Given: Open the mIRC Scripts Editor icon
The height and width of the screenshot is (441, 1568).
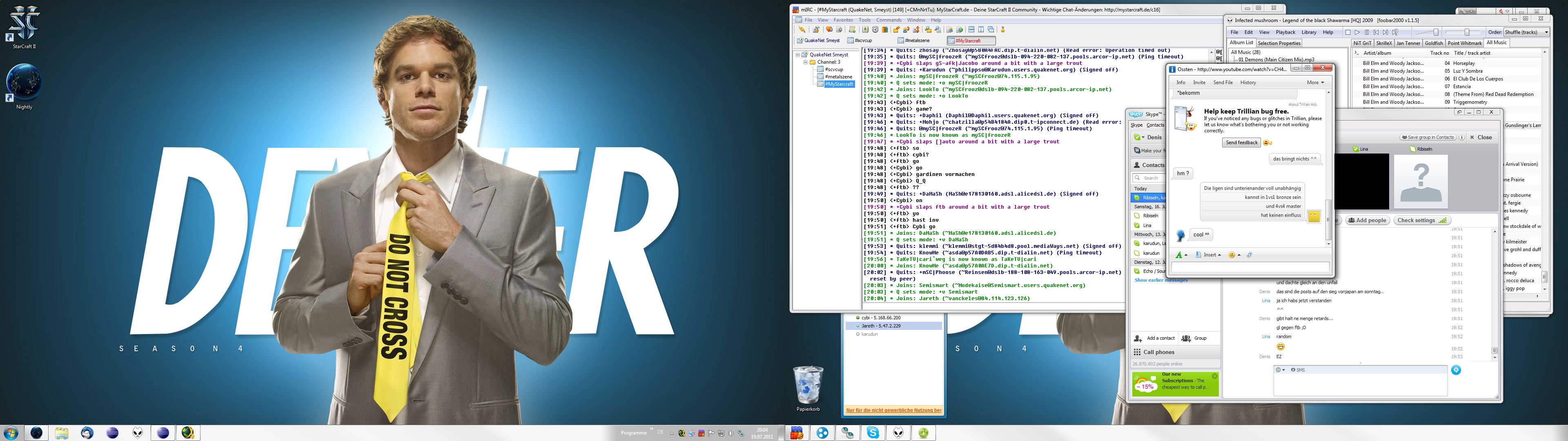Looking at the screenshot, I should coord(852,29).
